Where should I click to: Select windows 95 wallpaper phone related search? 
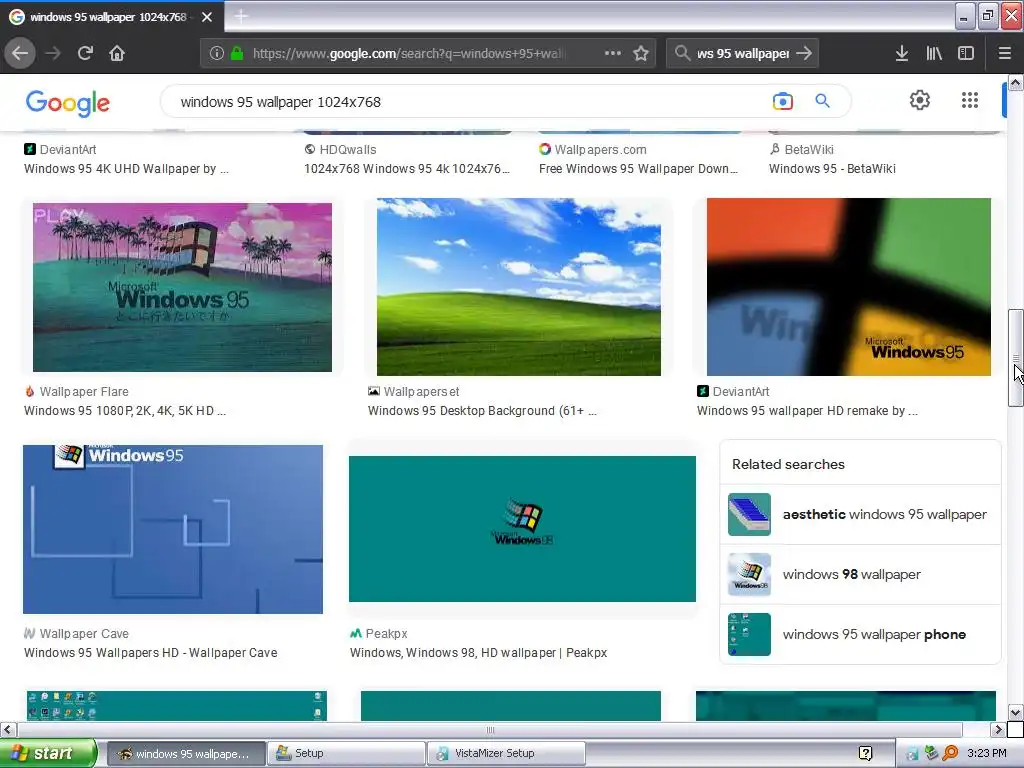coord(860,634)
